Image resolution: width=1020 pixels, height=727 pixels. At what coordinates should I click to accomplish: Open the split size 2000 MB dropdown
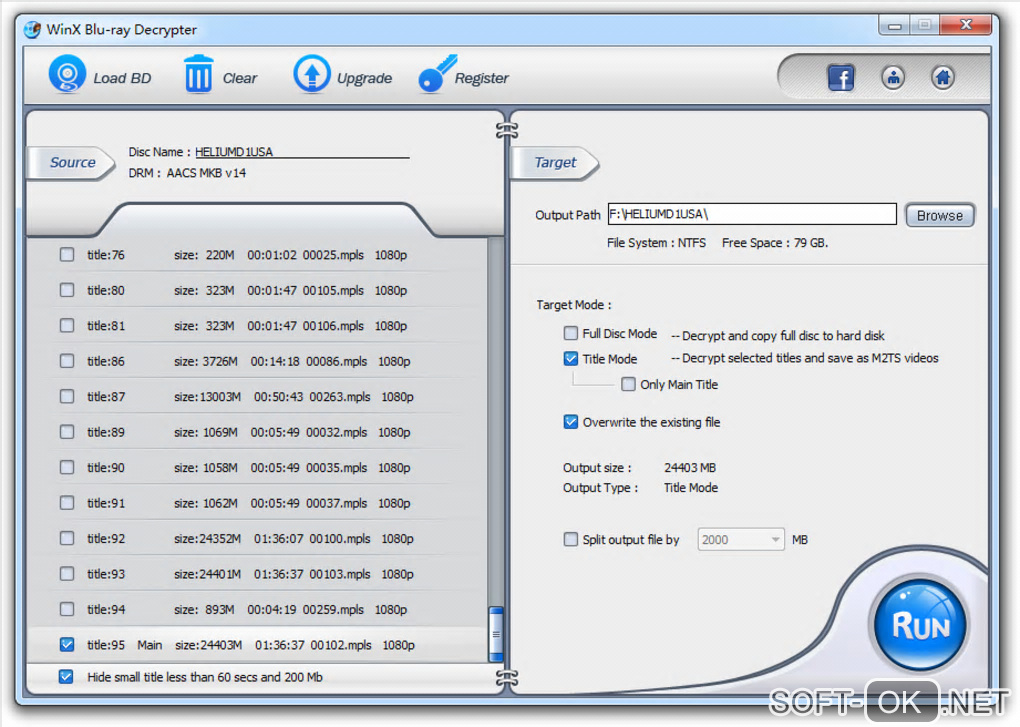click(x=741, y=539)
